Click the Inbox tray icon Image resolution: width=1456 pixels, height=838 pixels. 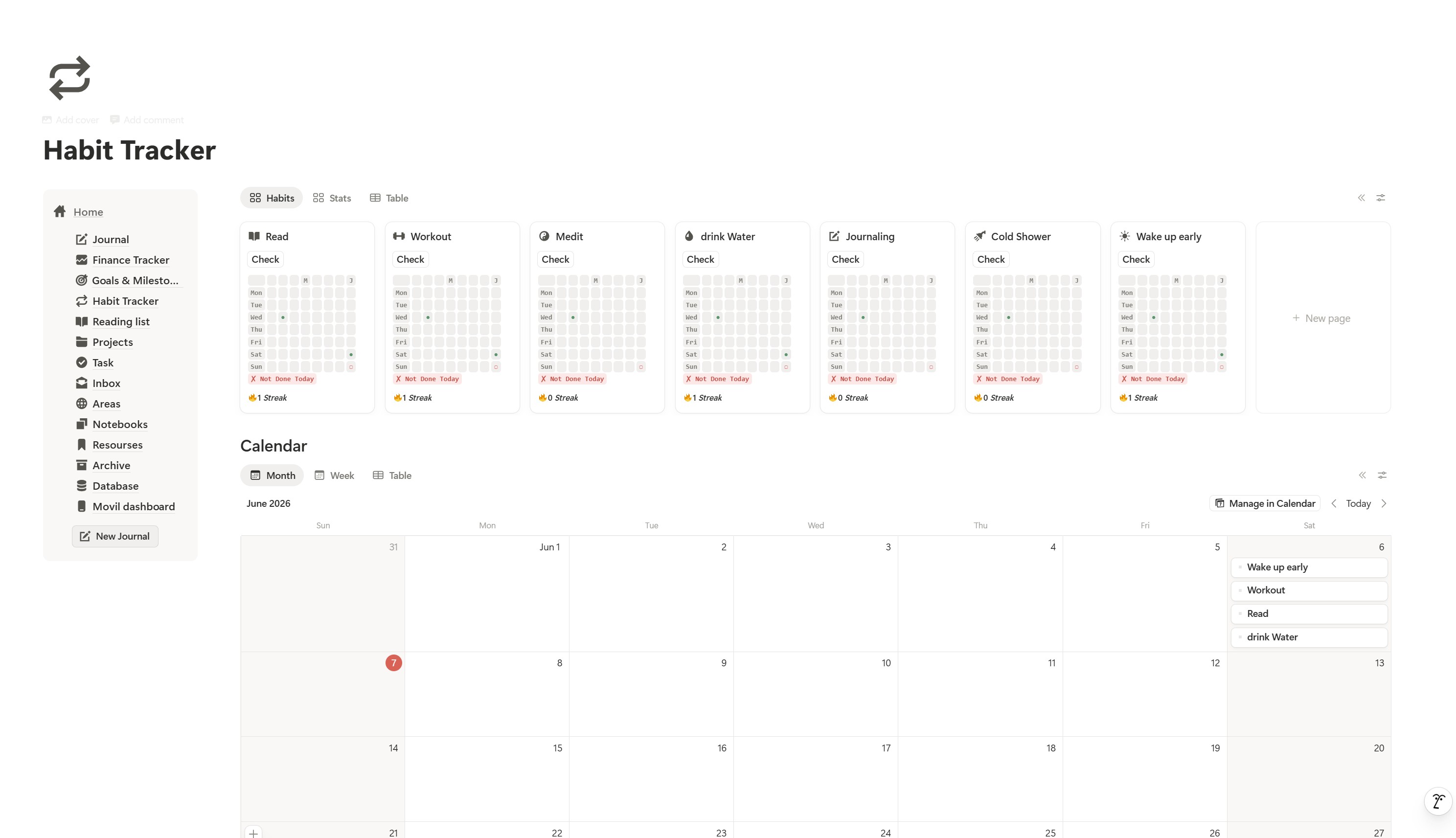click(82, 384)
